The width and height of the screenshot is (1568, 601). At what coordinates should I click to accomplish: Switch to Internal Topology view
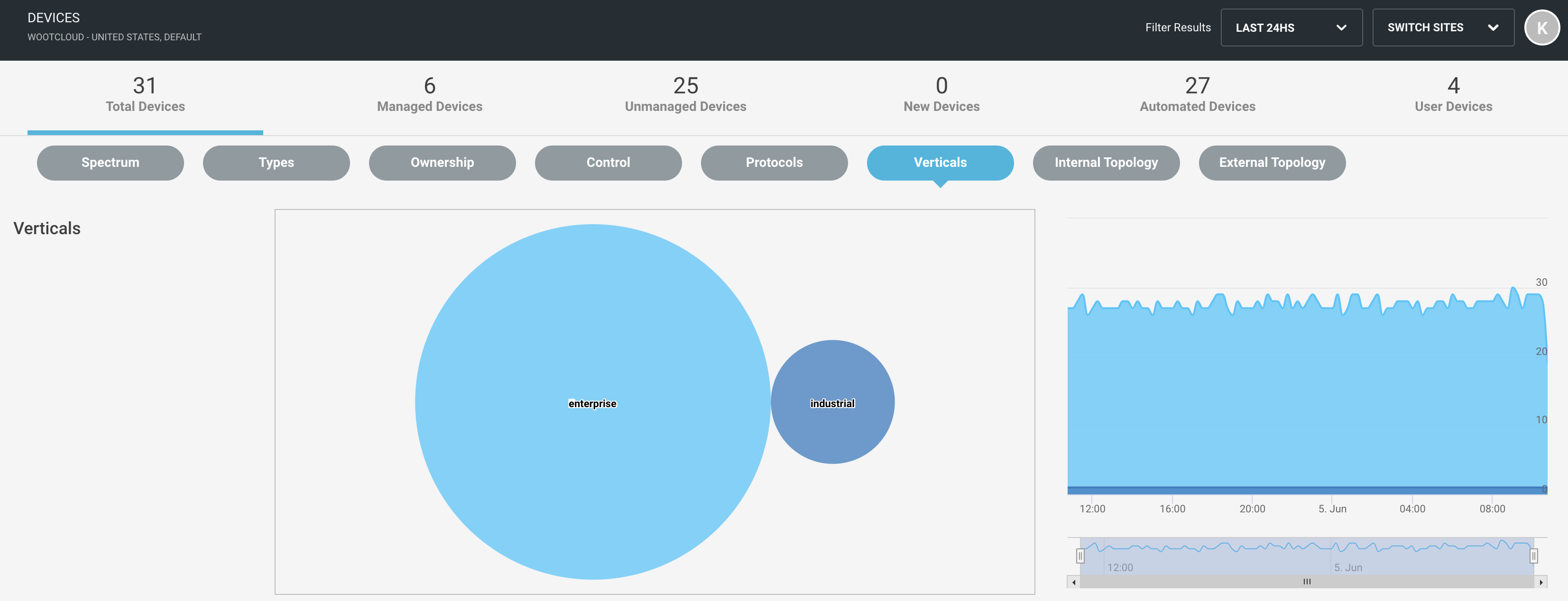1106,163
